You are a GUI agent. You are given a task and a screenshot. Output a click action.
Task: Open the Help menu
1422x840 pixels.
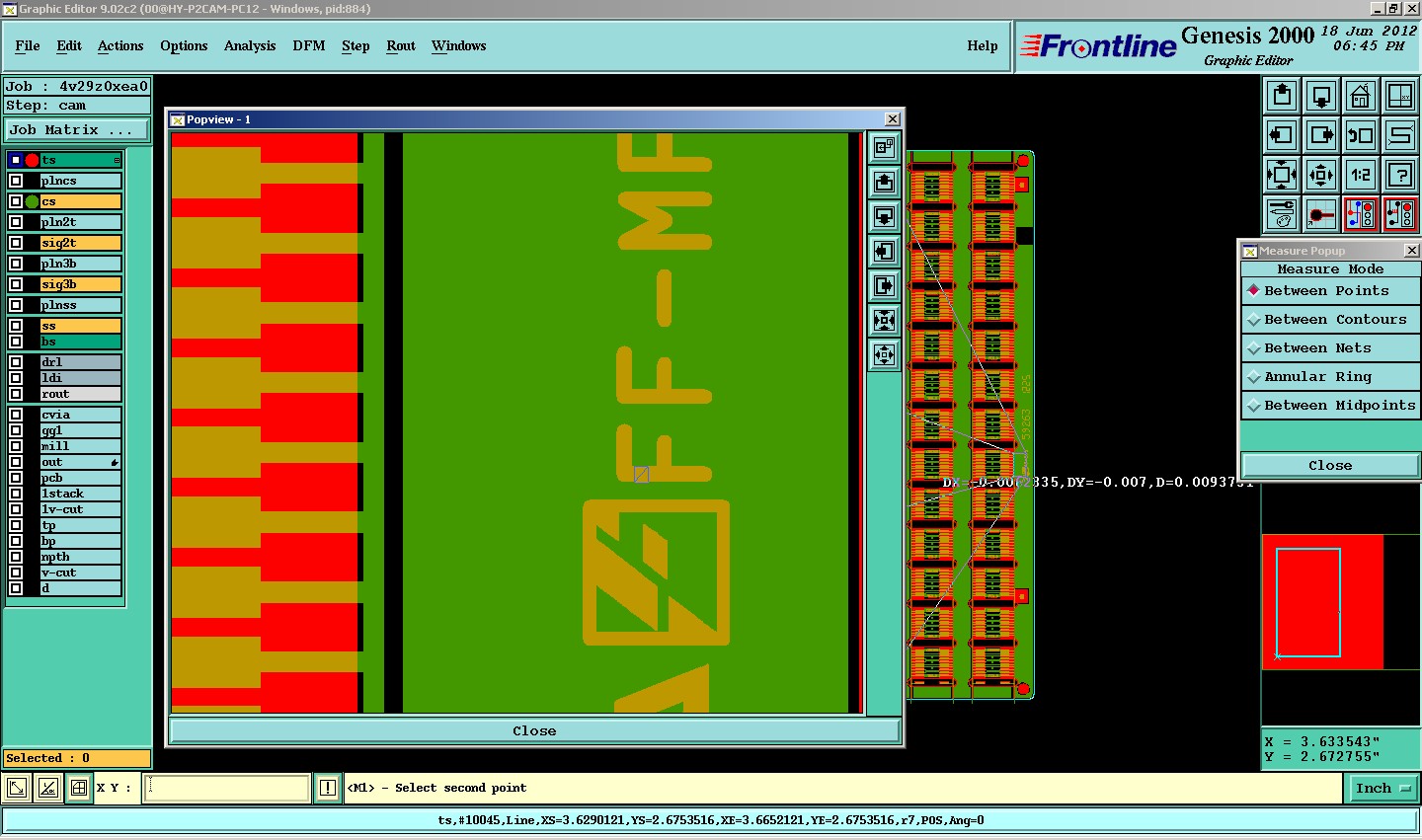click(983, 46)
